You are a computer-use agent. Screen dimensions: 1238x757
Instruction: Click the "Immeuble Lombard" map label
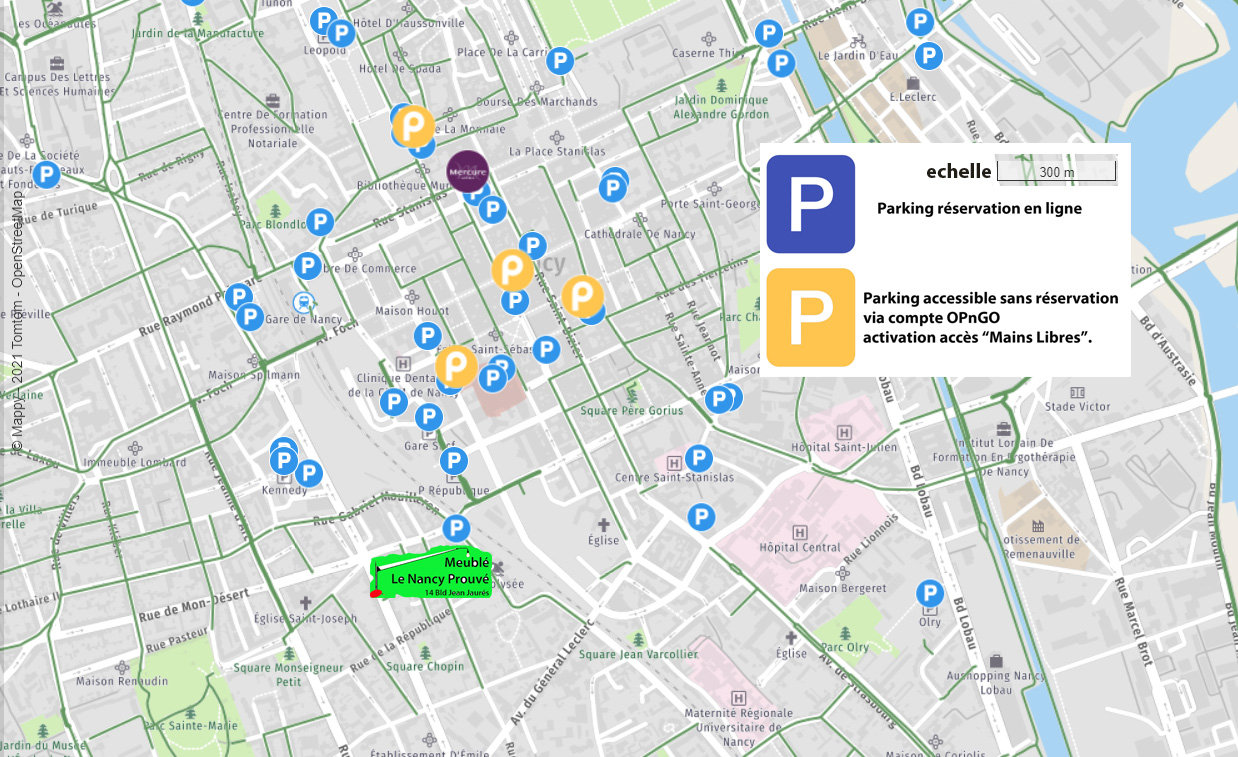click(x=134, y=463)
